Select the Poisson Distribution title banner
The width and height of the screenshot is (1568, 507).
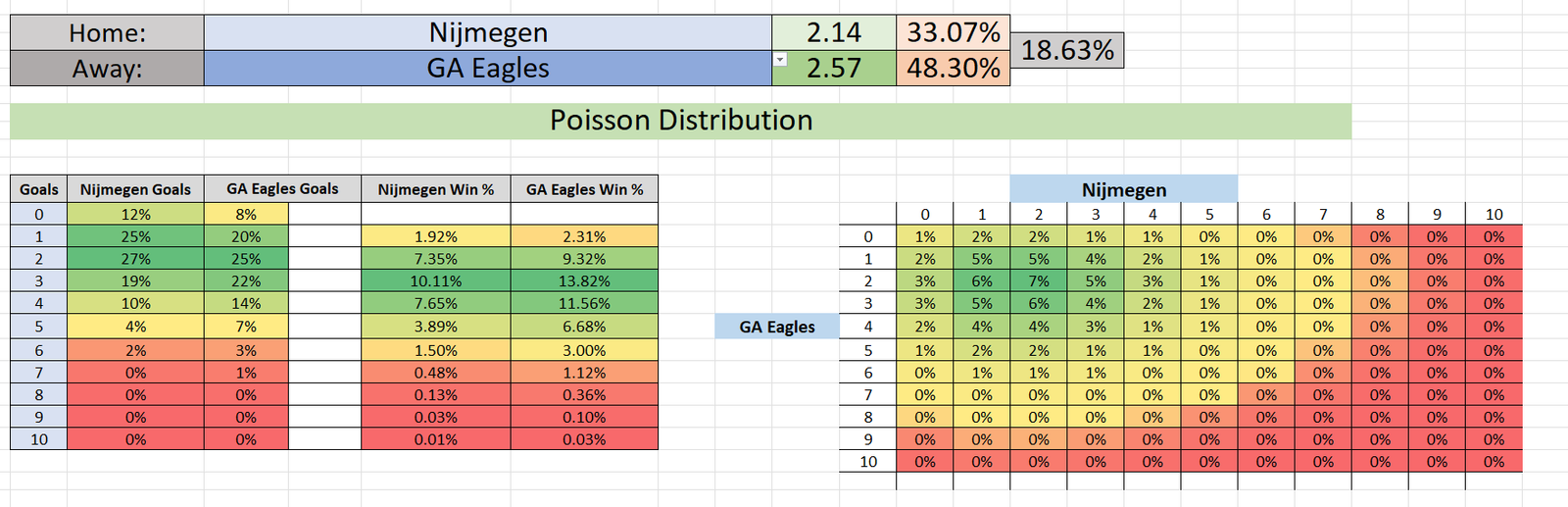coord(681,121)
